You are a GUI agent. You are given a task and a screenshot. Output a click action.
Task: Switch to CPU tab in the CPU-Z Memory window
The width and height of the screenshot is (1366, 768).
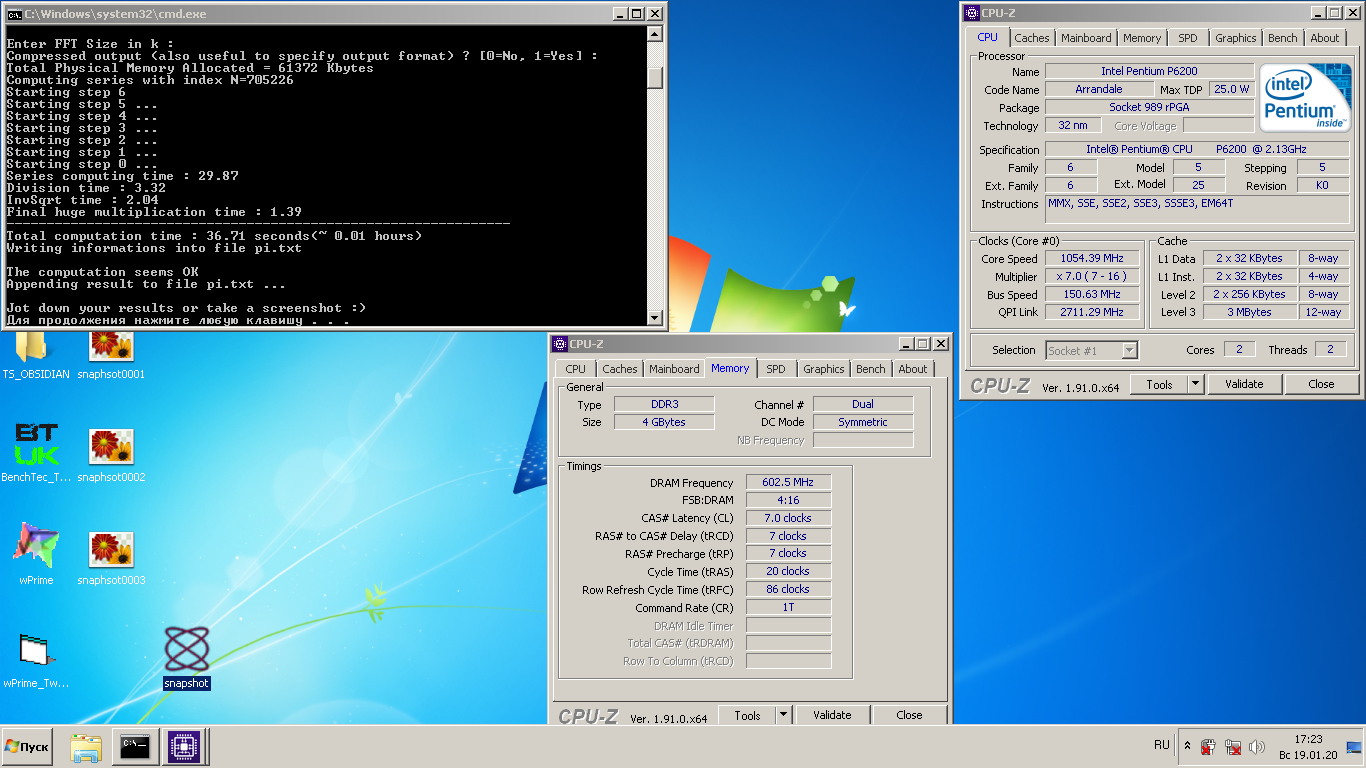575,369
